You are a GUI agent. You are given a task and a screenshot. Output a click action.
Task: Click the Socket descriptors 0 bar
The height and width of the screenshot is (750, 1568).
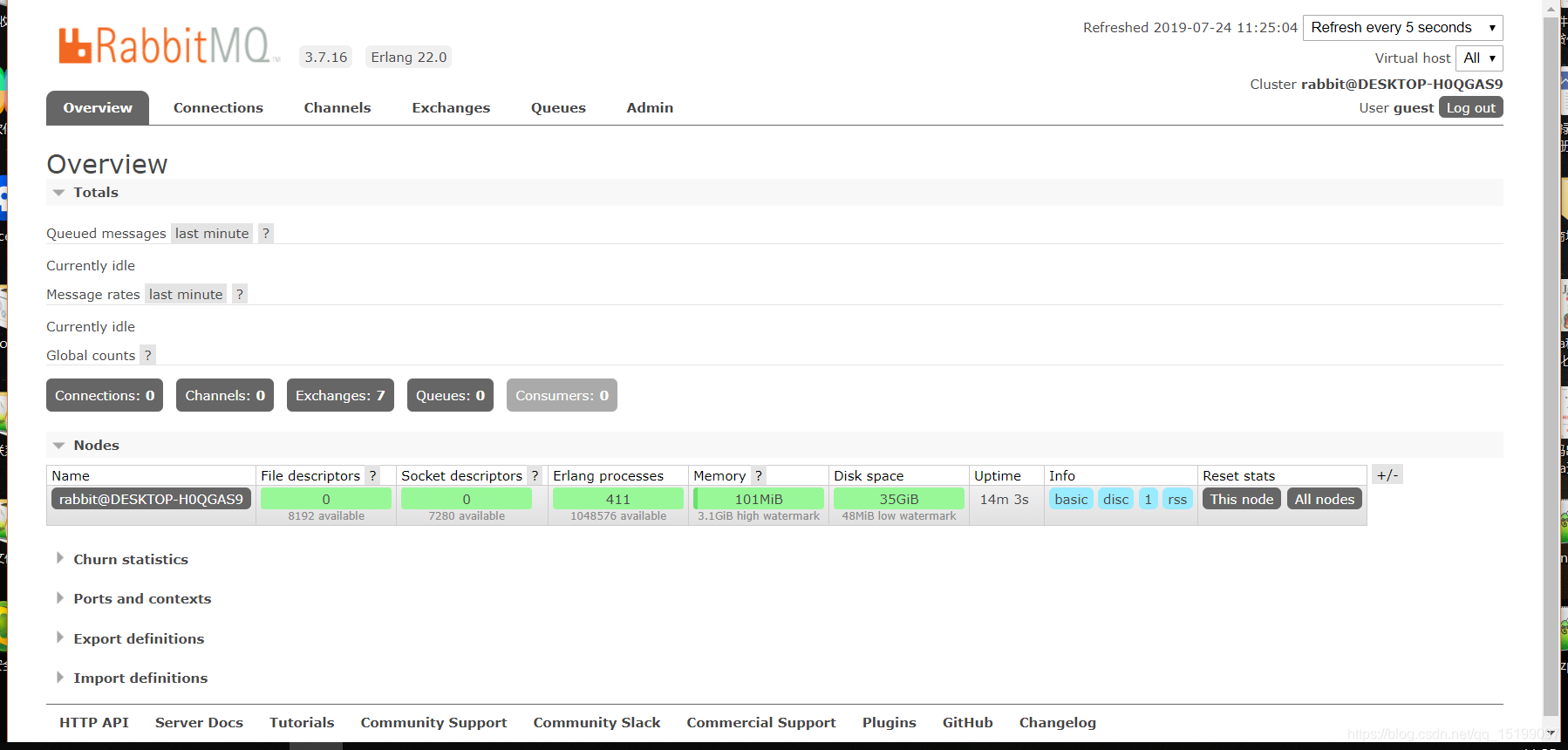click(467, 499)
